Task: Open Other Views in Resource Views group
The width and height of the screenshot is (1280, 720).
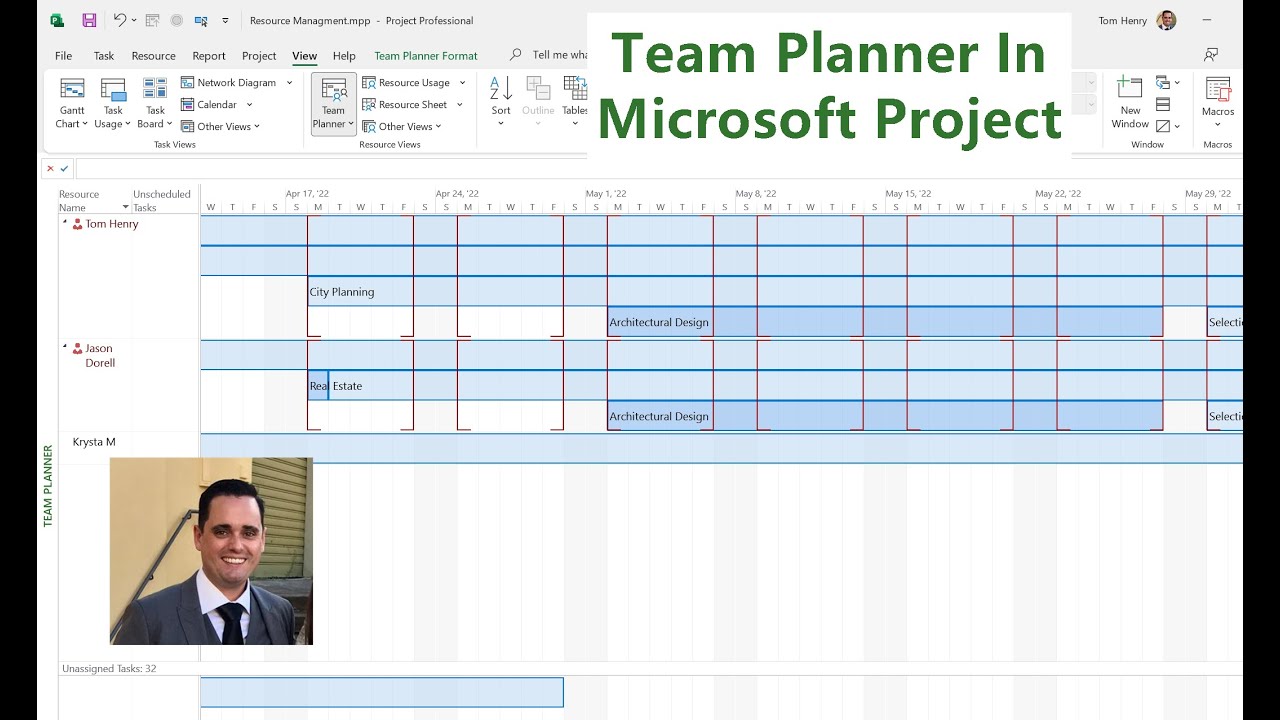Action: (x=402, y=127)
